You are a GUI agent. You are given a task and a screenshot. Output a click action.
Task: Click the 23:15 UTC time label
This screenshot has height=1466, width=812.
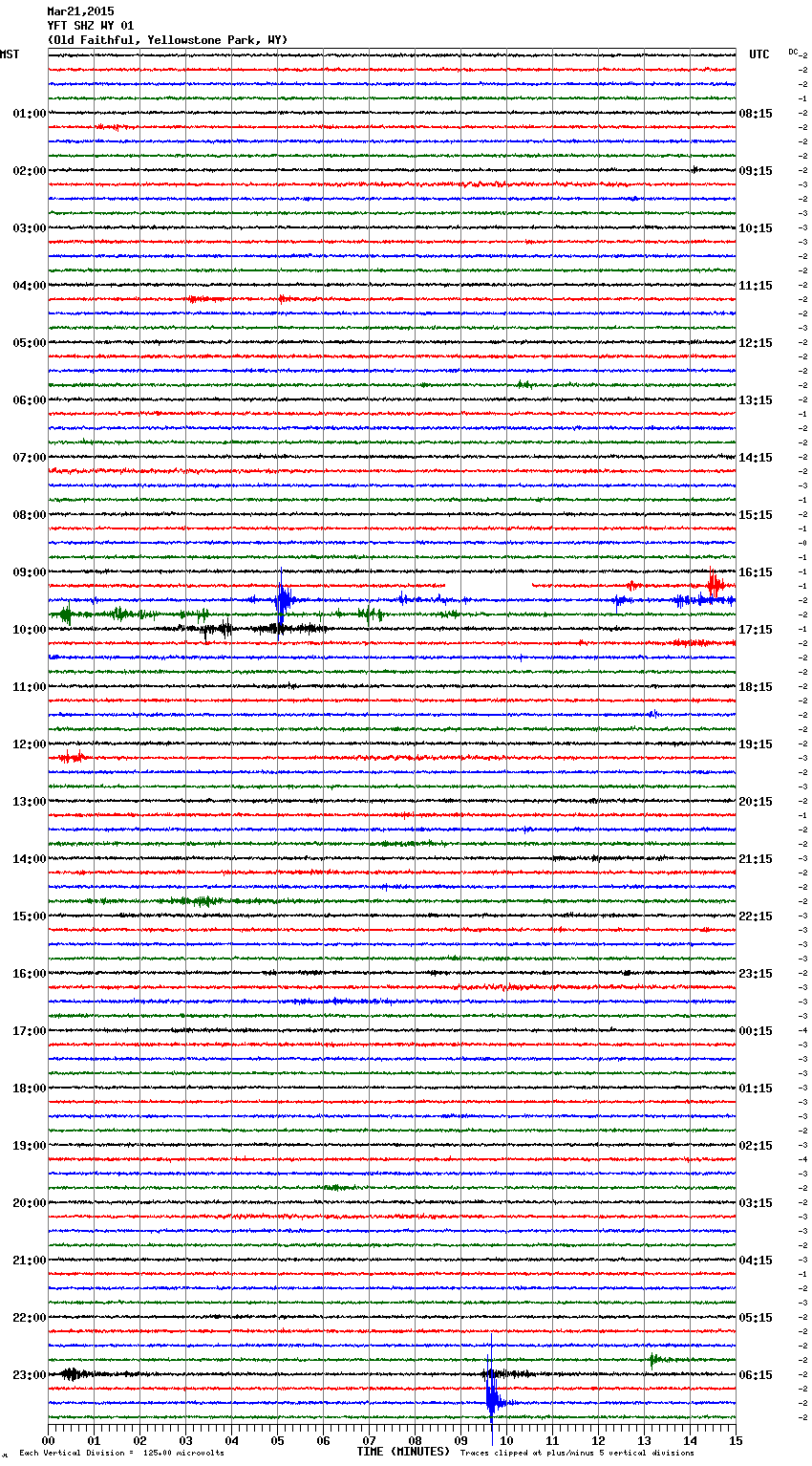(756, 974)
